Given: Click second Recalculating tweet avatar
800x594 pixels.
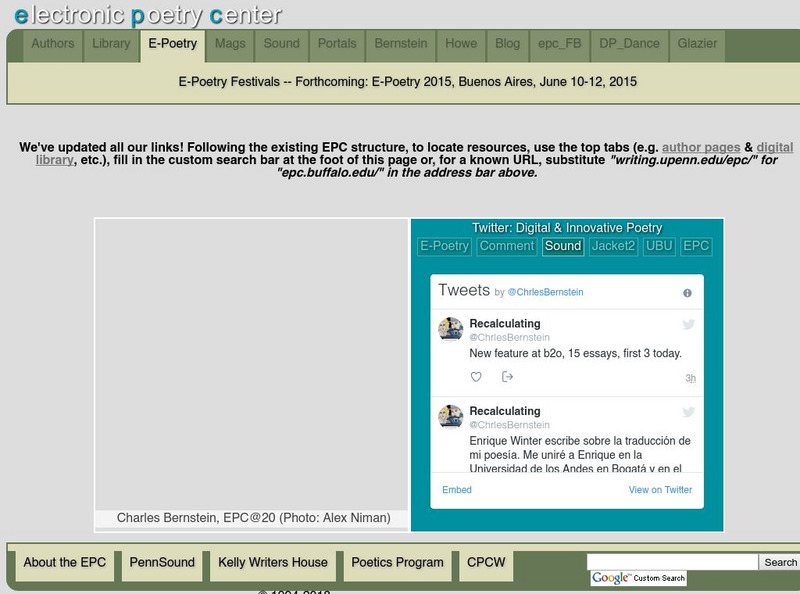Looking at the screenshot, I should point(451,417).
